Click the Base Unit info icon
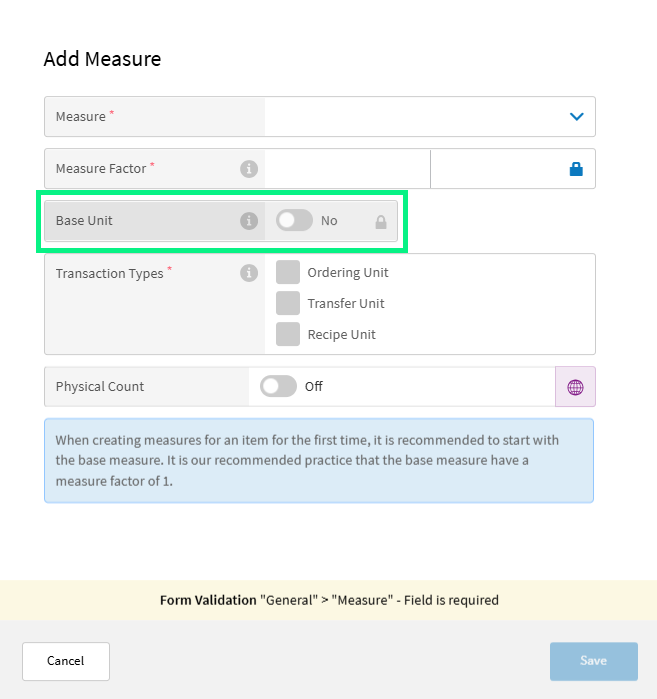Viewport: 657px width, 699px height. (249, 221)
